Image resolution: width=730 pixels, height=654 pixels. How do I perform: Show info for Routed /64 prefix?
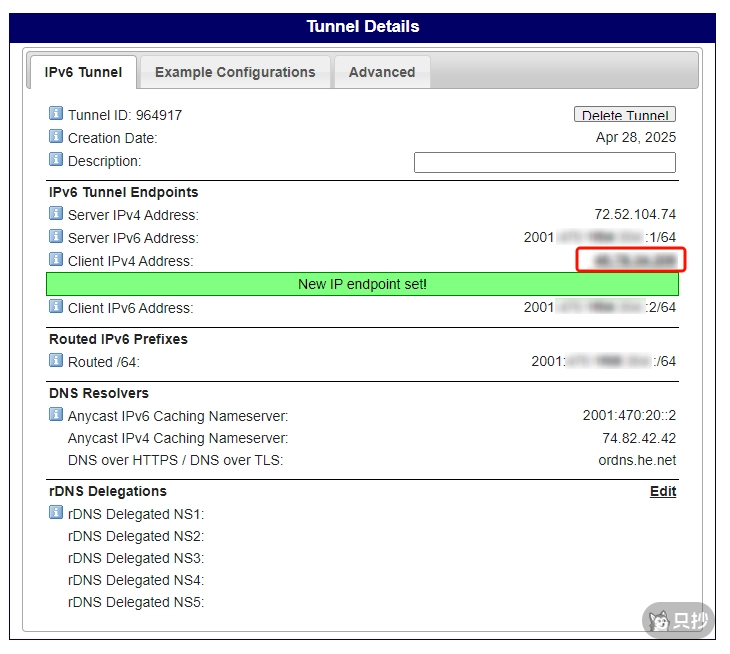point(56,361)
